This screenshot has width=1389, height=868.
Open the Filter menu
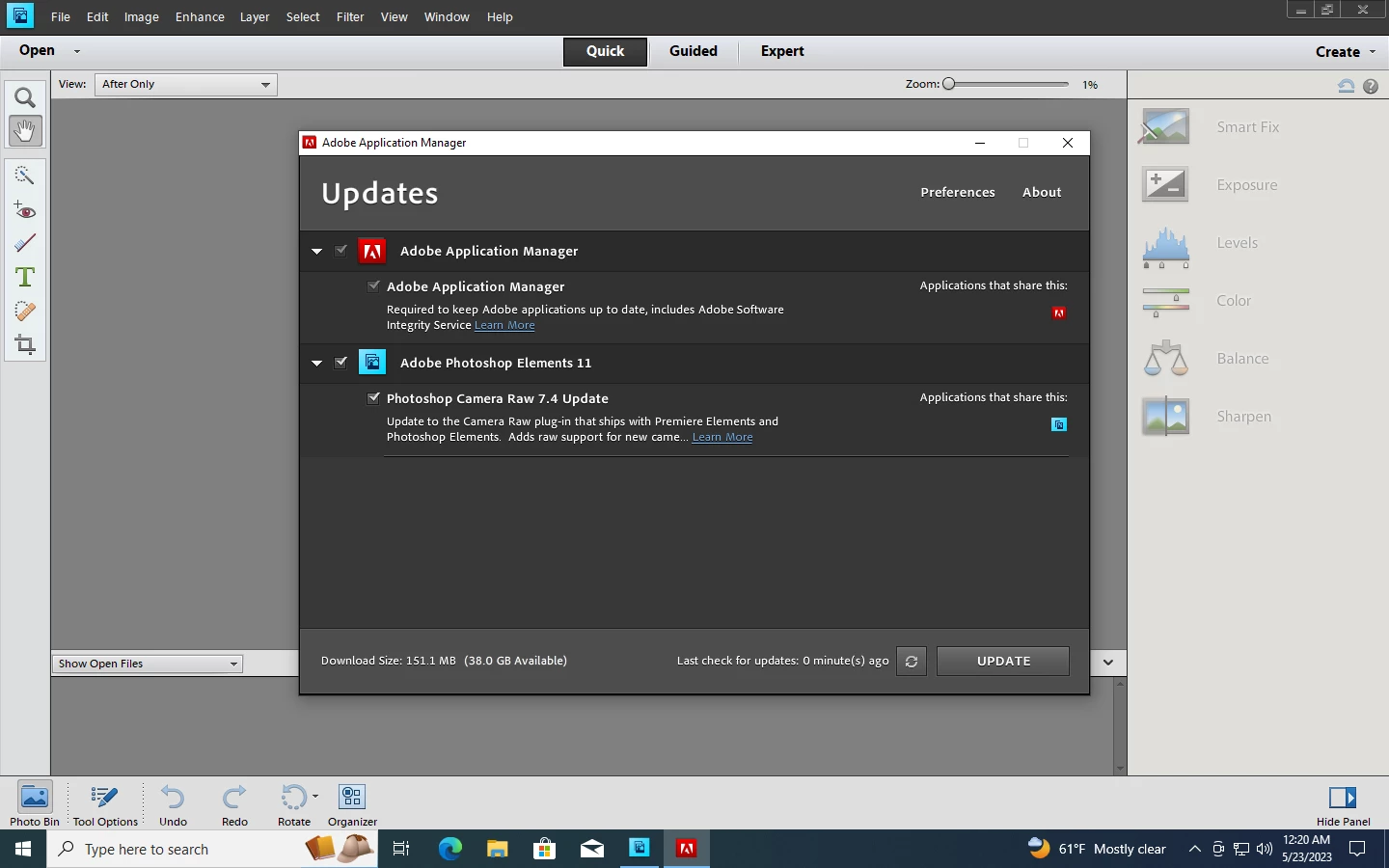click(x=350, y=17)
